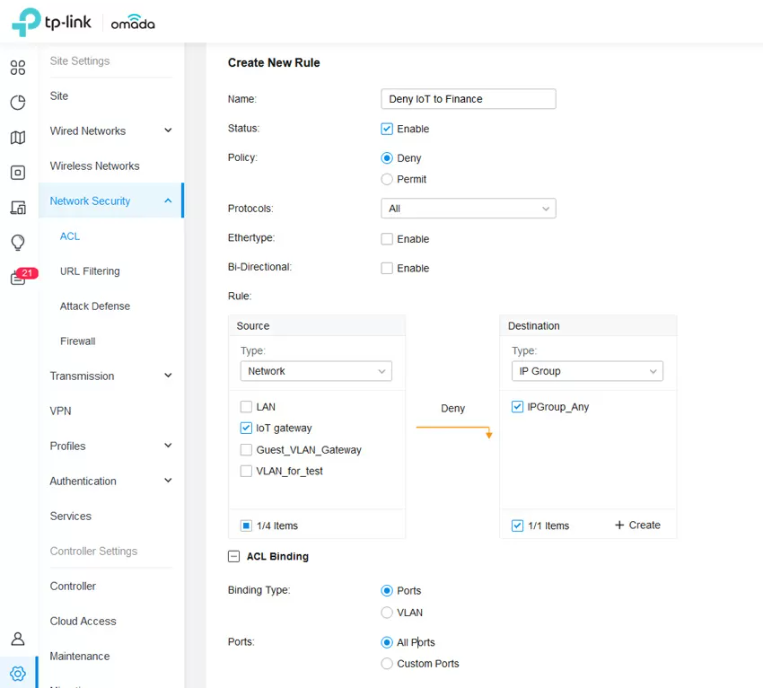The image size is (767, 689).
Task: Open the Statistics pie chart icon
Action: 18,103
